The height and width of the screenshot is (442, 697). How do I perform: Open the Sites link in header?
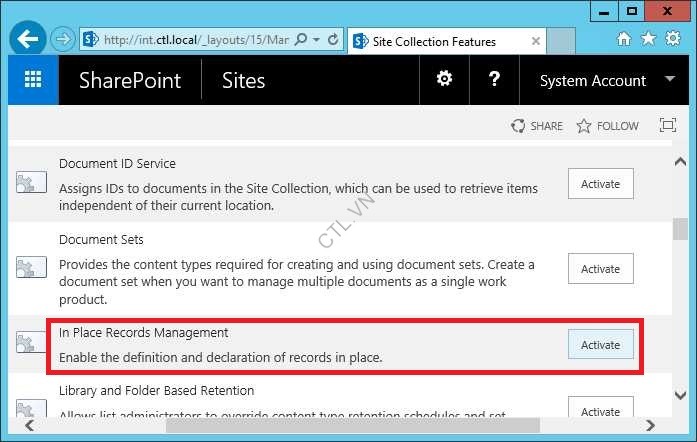[x=243, y=81]
